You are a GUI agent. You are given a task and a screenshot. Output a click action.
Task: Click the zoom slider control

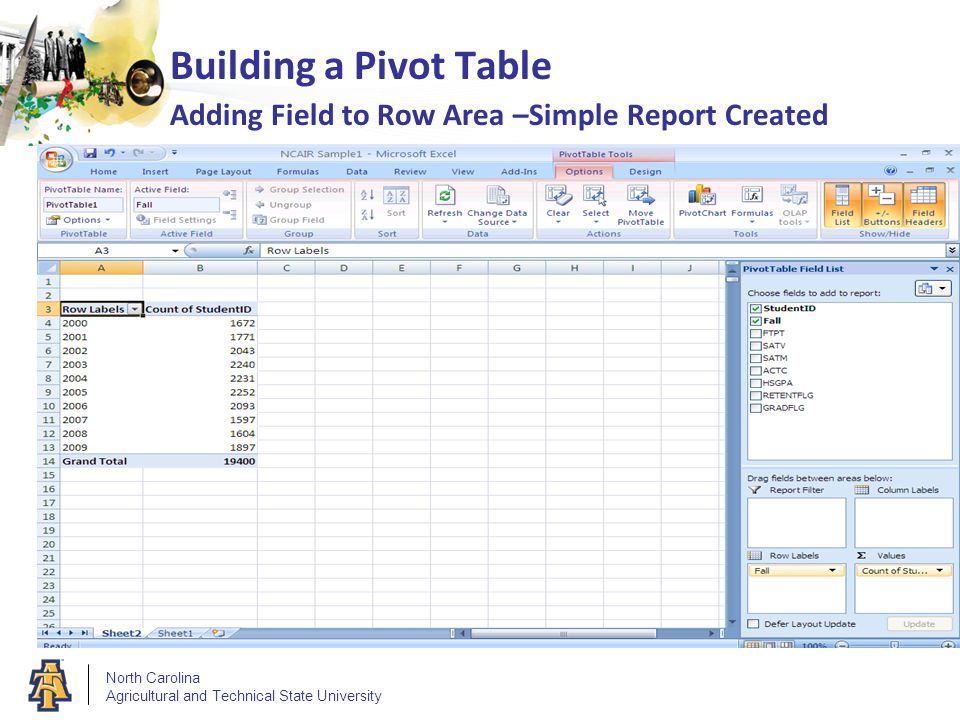click(x=894, y=645)
